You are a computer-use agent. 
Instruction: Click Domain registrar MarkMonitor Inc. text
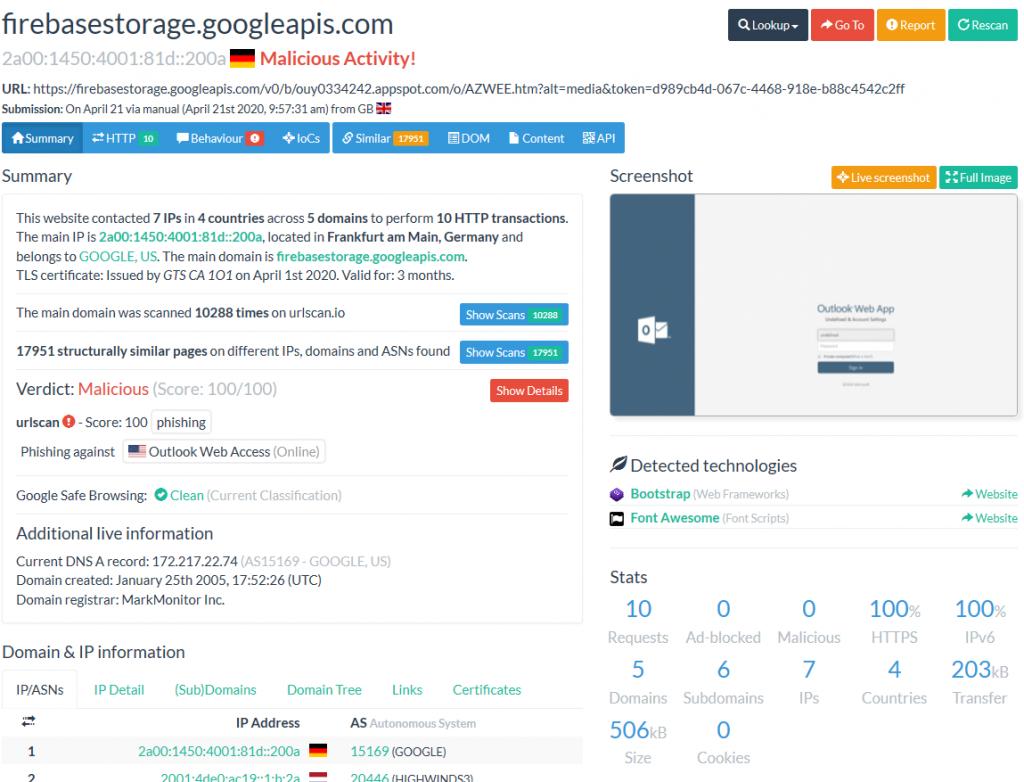[120, 600]
